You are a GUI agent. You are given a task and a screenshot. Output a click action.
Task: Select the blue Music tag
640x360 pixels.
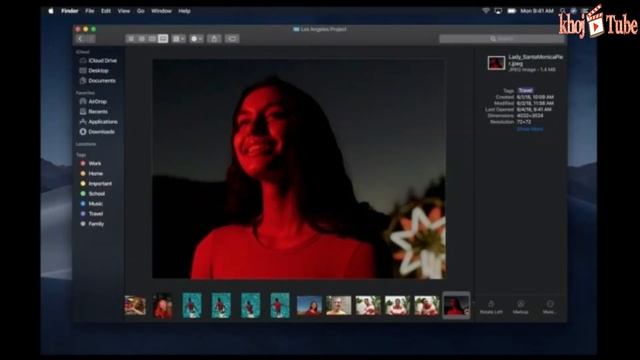[91, 204]
